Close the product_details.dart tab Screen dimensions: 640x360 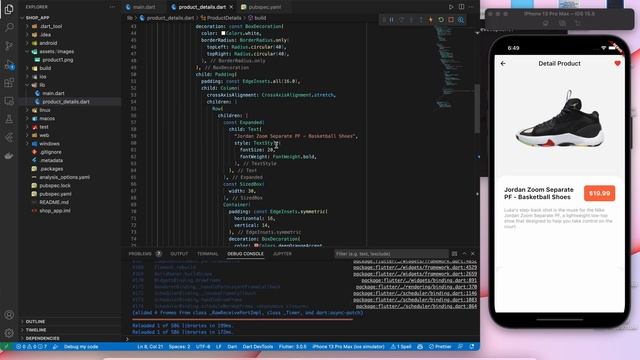tap(231, 7)
